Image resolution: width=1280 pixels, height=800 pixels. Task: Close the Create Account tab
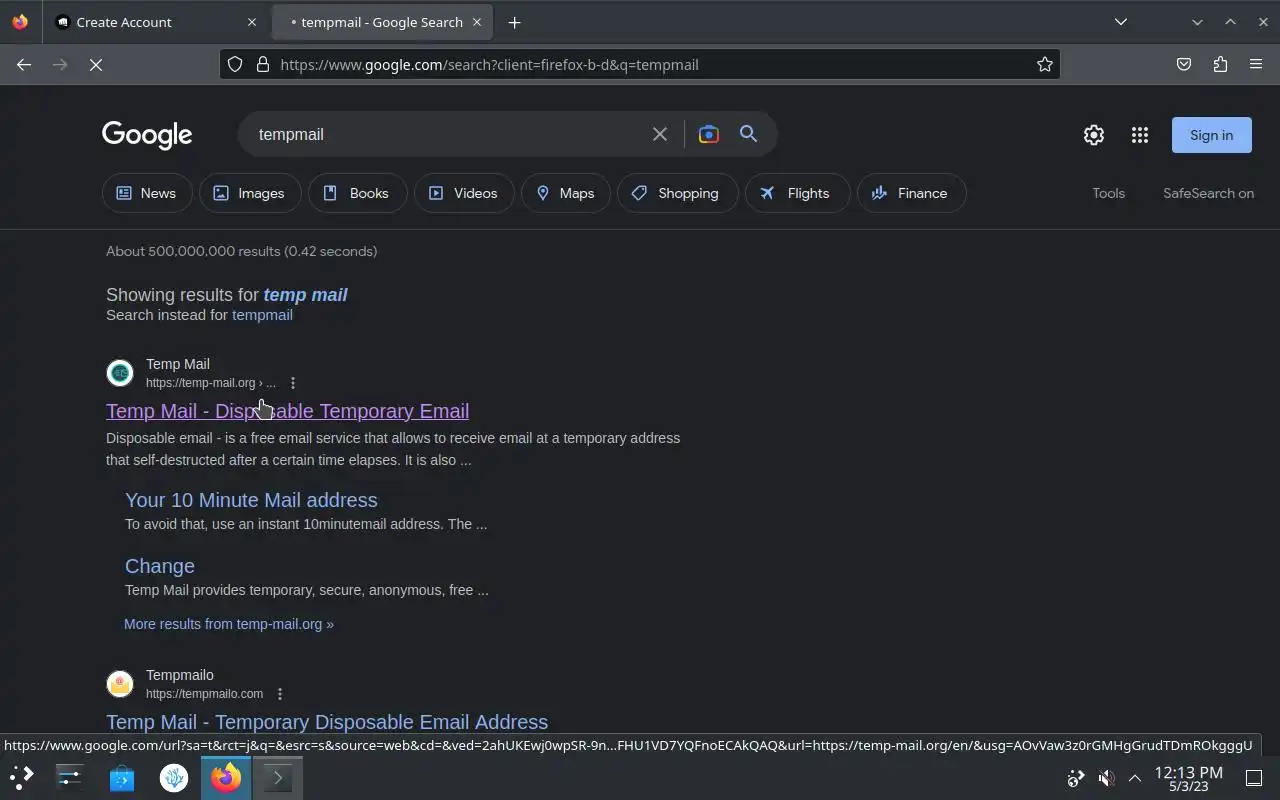coord(251,22)
